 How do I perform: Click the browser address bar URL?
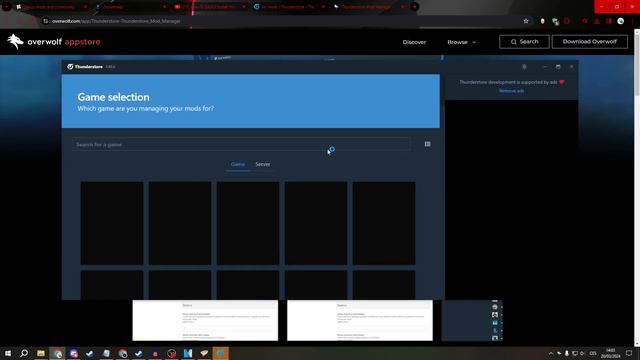(x=116, y=21)
